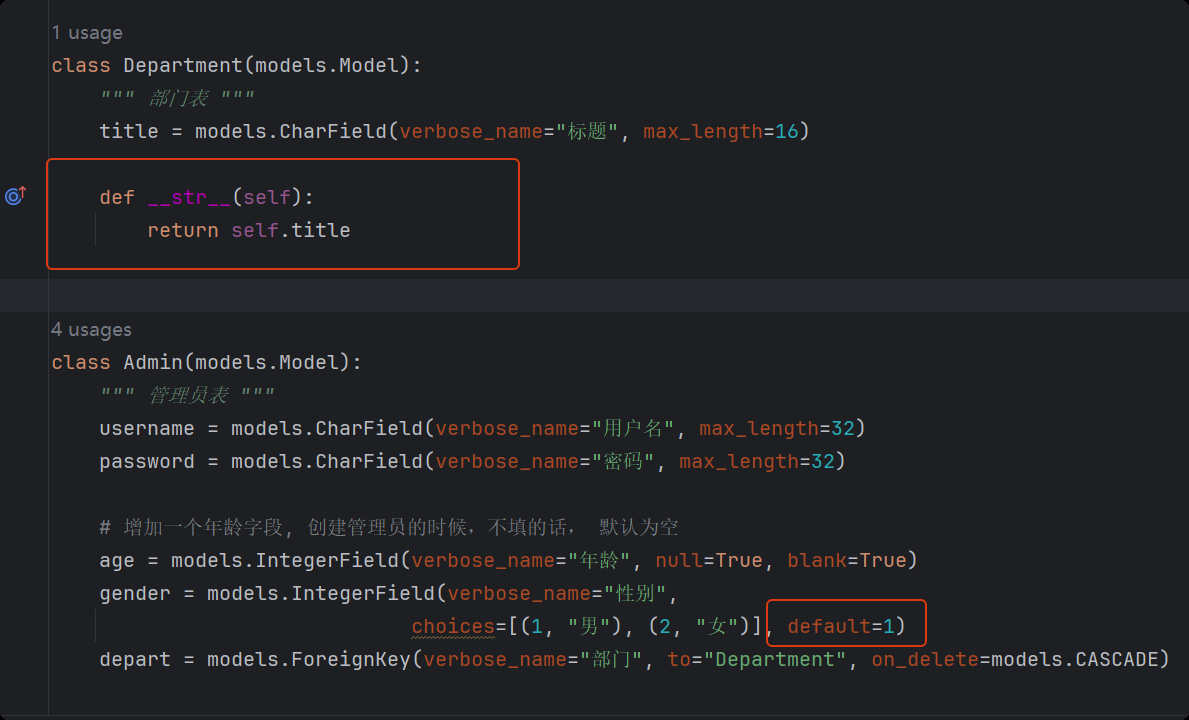Click the Department class name
The image size is (1189, 720).
pyautogui.click(x=182, y=66)
